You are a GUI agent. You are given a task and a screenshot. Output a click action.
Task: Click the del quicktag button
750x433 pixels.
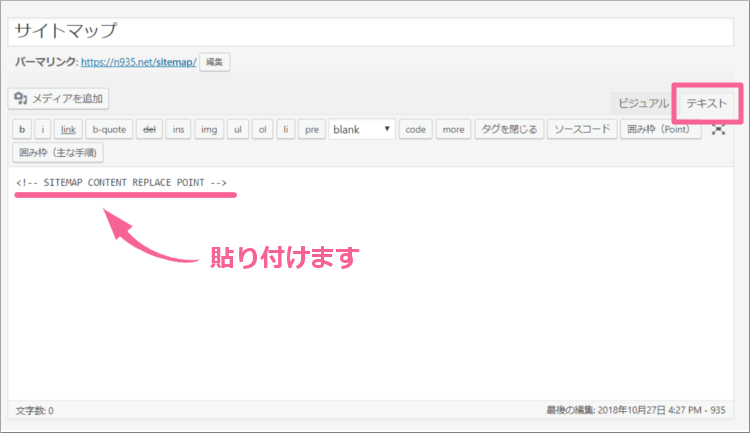[x=149, y=129]
